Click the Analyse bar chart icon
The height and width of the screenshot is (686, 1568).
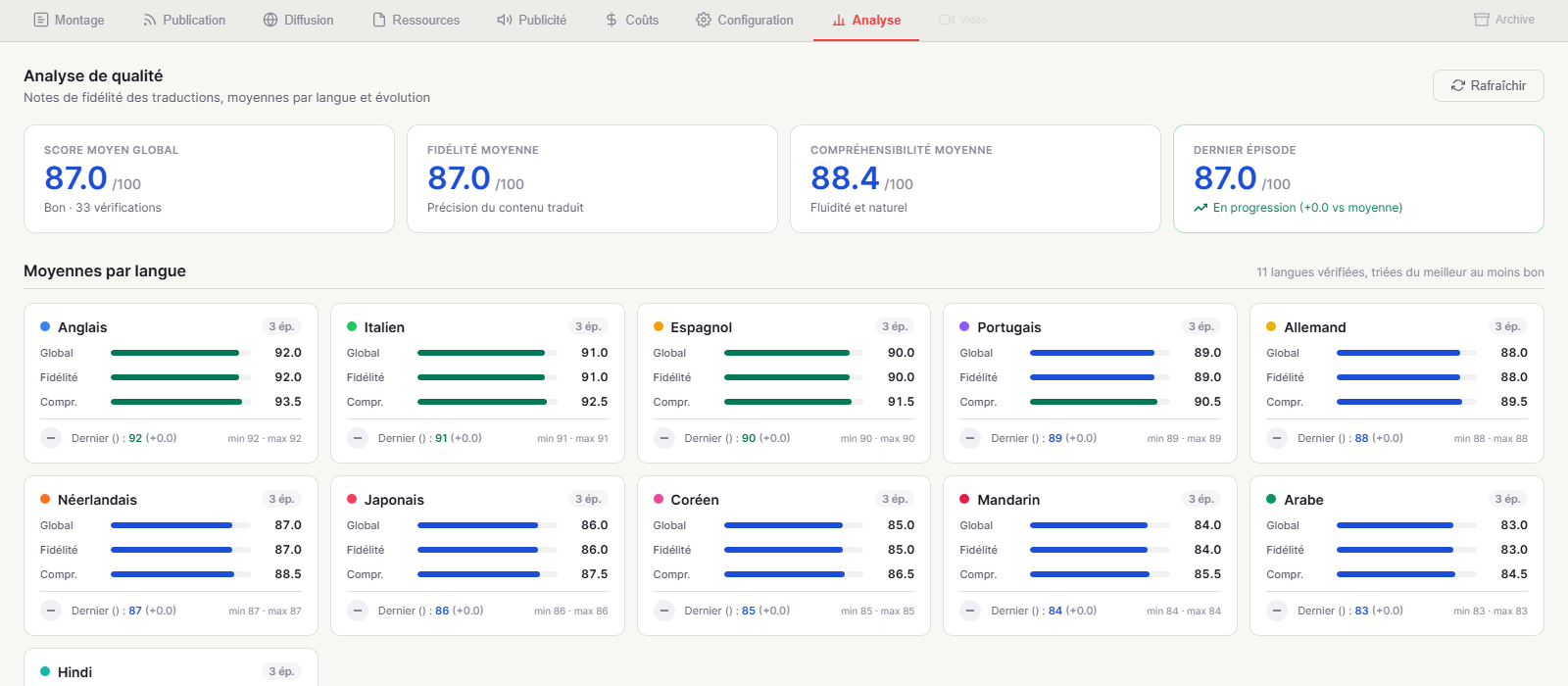839,20
